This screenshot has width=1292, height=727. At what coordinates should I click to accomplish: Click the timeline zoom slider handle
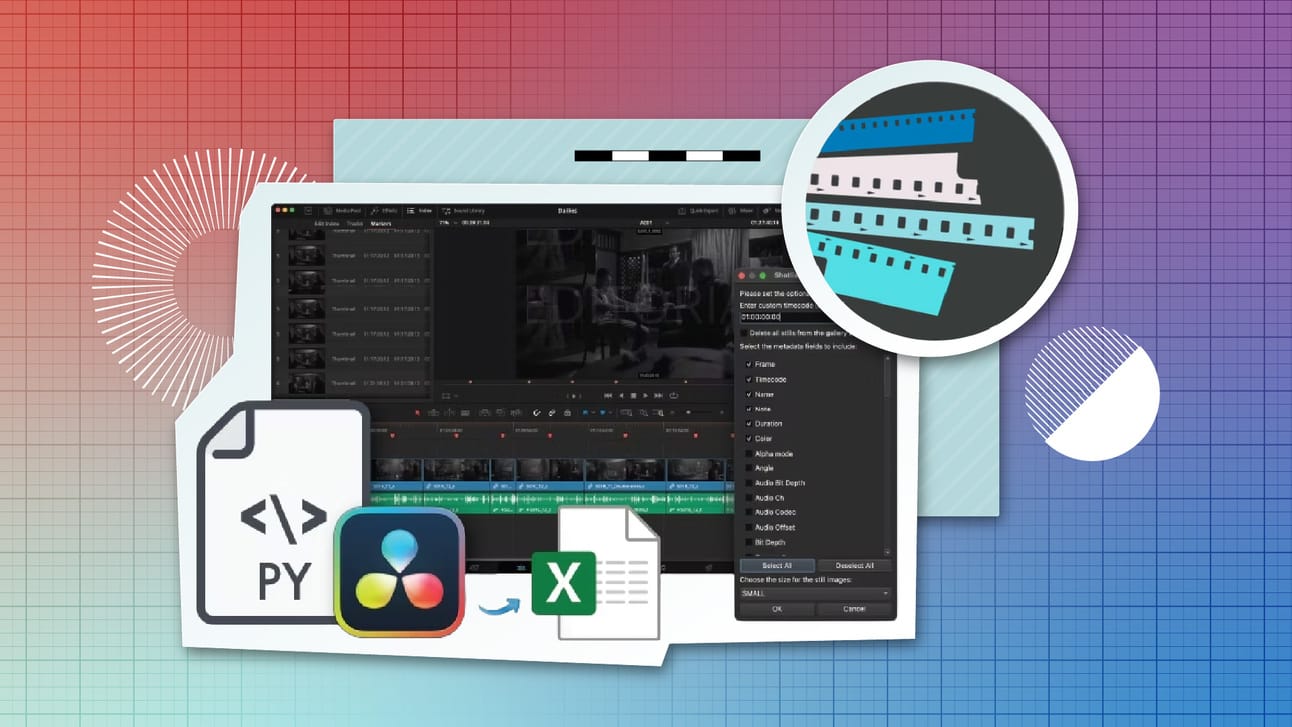click(688, 412)
